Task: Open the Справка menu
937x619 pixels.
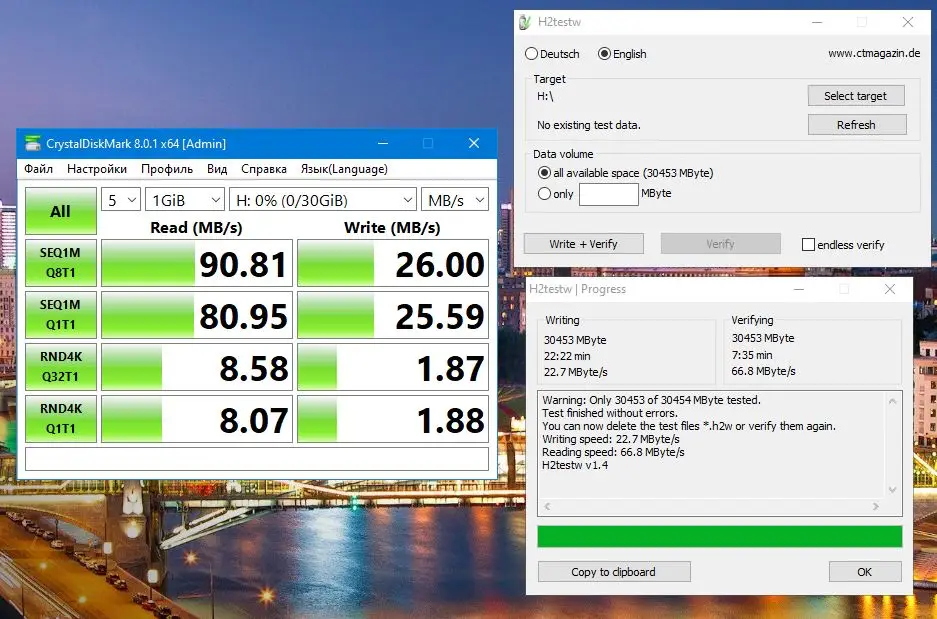Action: (264, 169)
